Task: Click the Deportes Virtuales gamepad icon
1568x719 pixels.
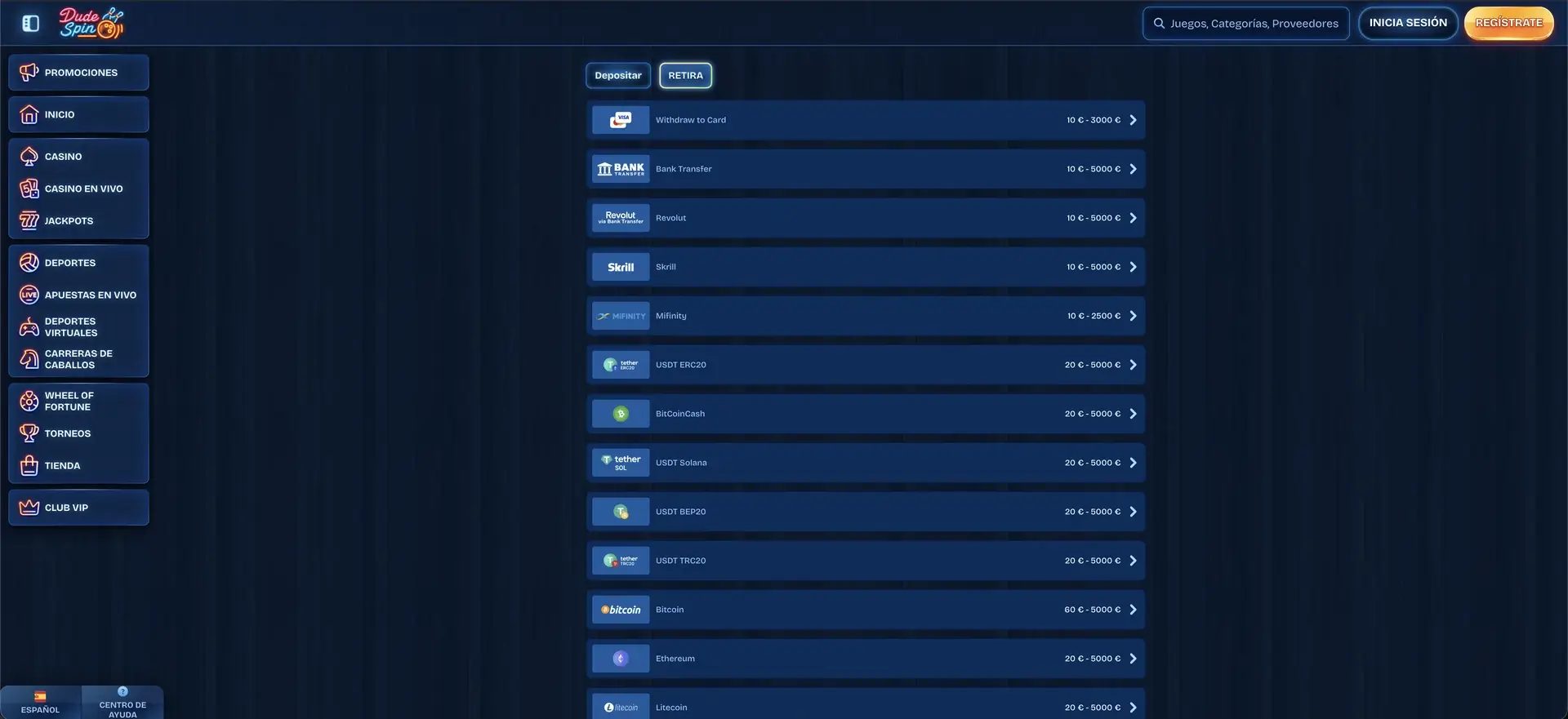Action: [29, 327]
